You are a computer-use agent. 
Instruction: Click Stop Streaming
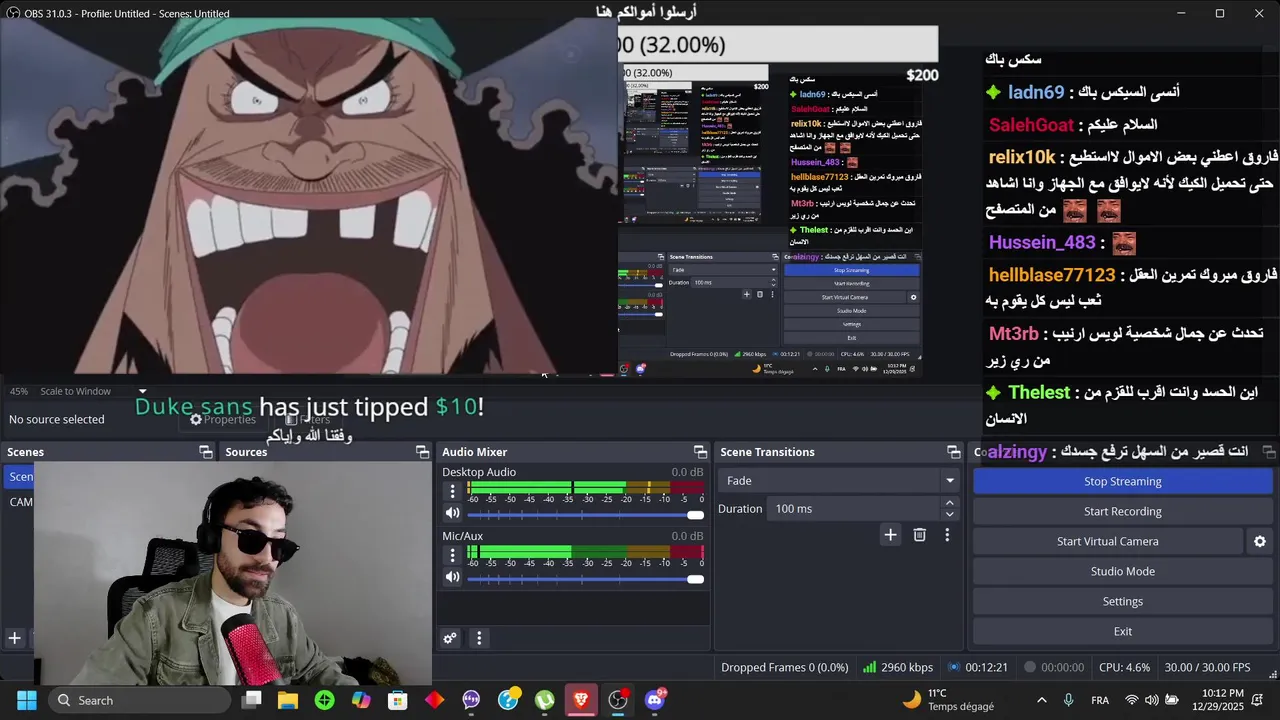point(1122,481)
